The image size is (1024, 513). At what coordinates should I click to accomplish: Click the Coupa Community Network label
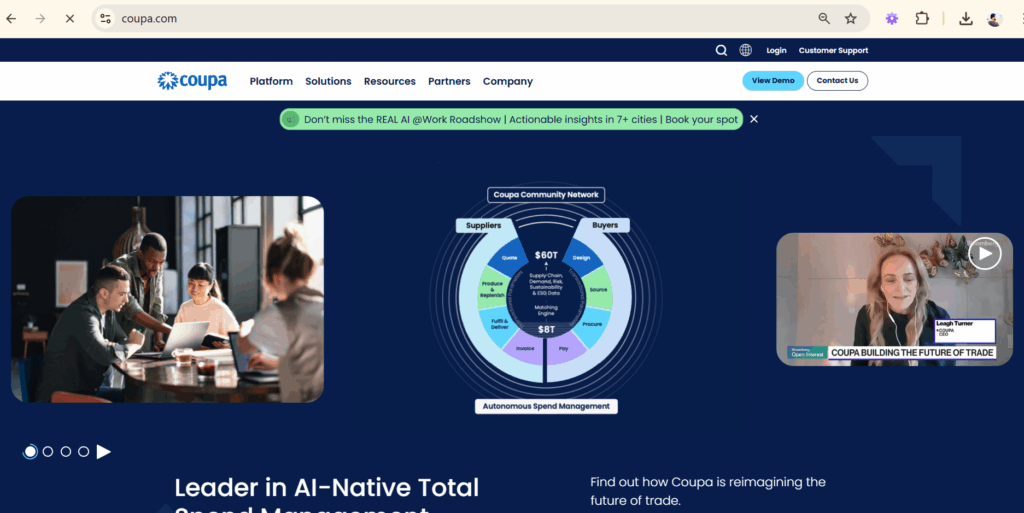pos(546,194)
